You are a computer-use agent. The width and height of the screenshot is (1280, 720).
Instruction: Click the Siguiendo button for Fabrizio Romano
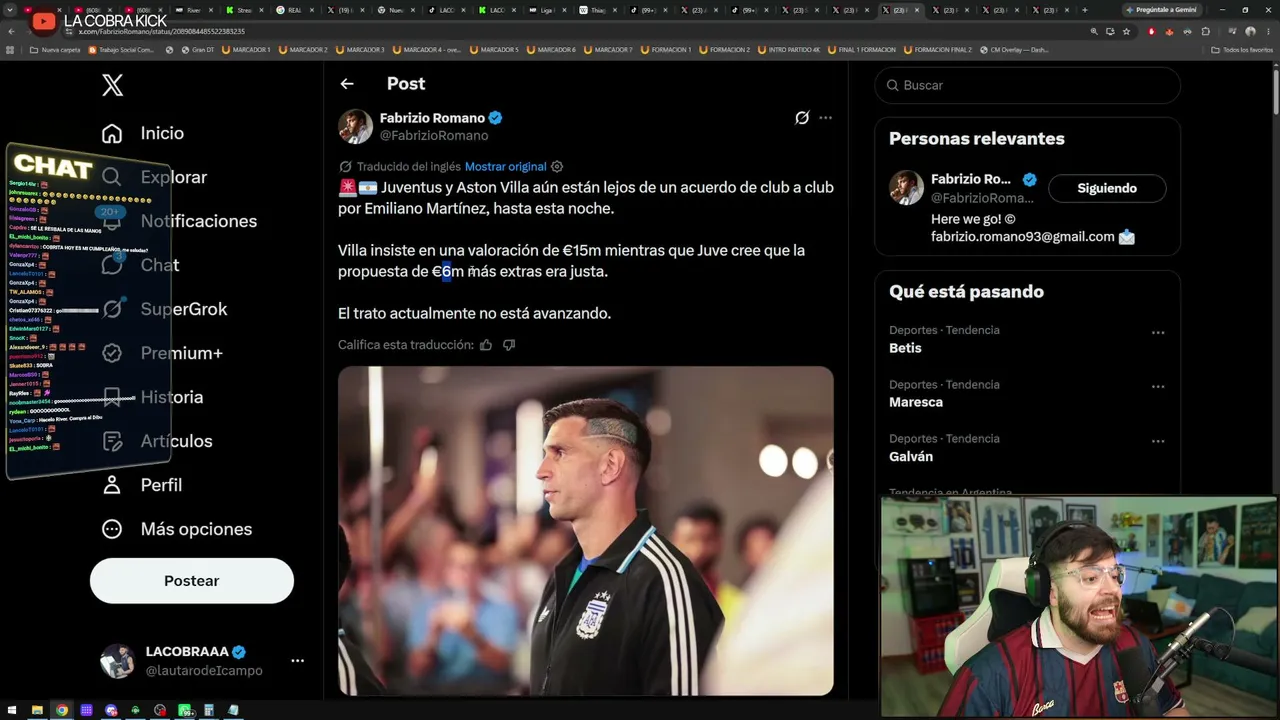1107,188
